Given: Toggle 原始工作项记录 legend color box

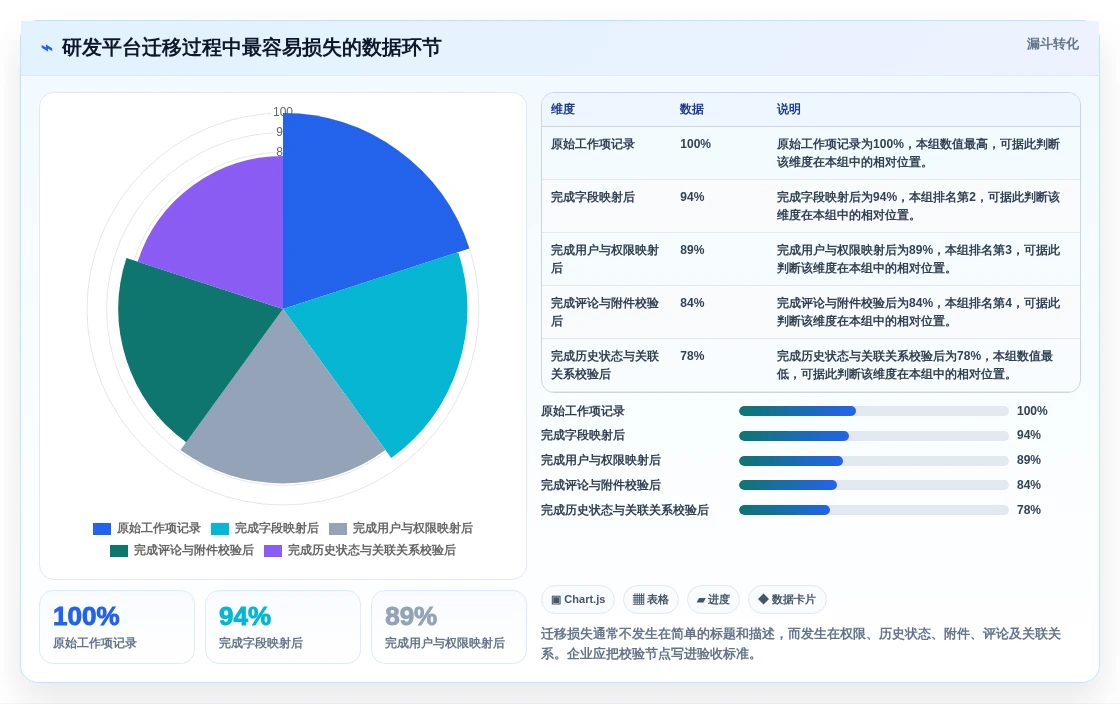Looking at the screenshot, I should tap(102, 528).
